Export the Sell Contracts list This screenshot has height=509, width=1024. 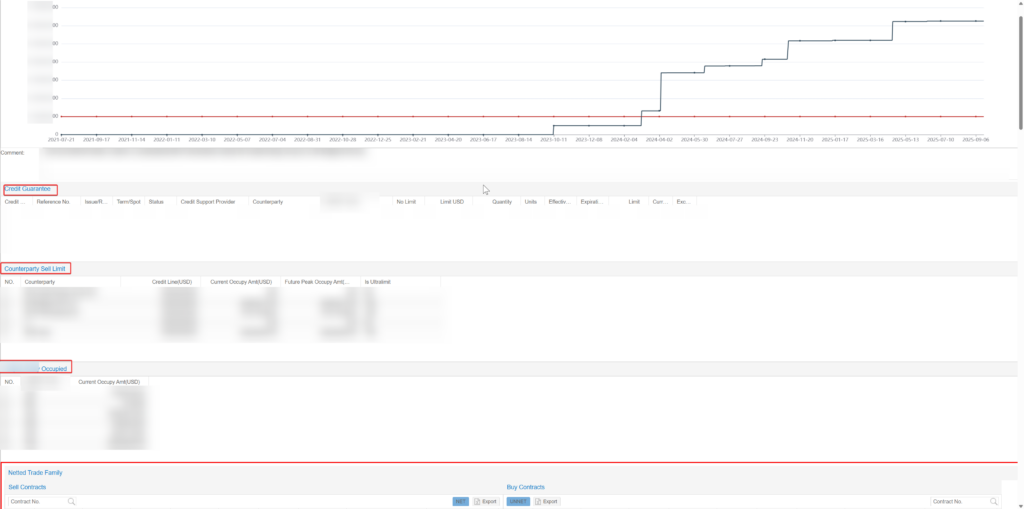point(486,501)
